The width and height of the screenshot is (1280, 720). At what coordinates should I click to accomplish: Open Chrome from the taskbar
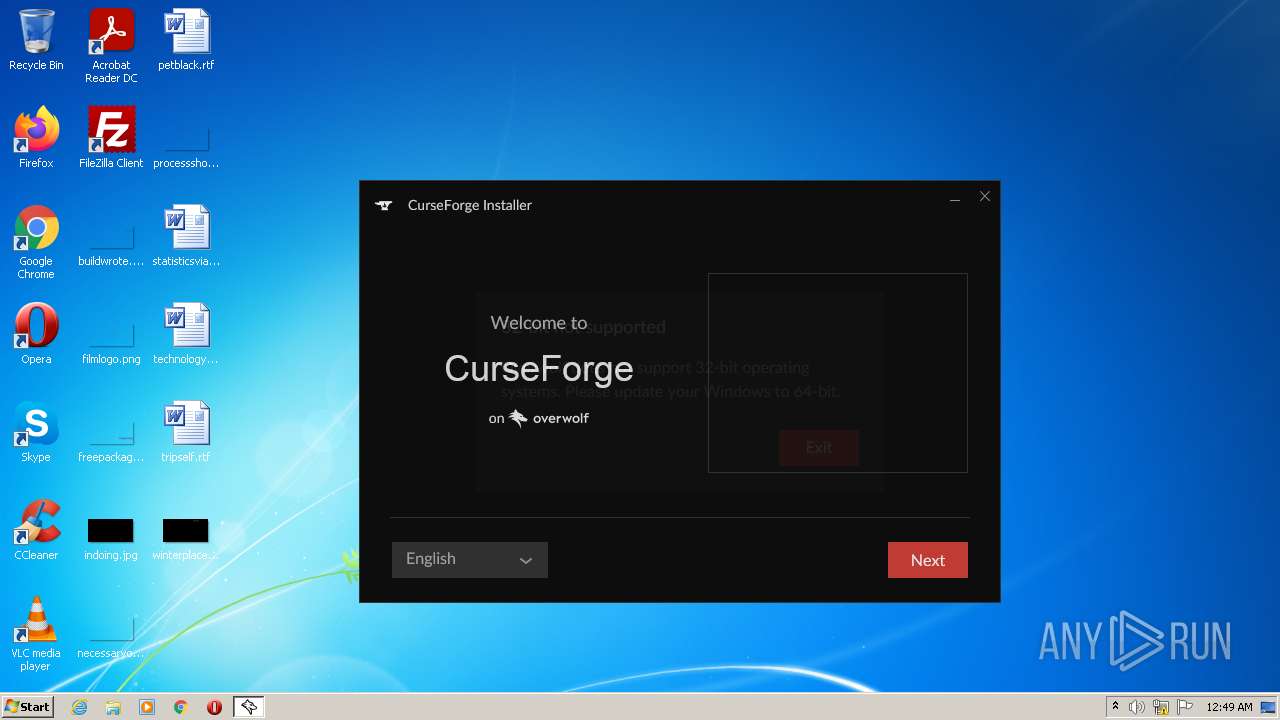click(181, 707)
